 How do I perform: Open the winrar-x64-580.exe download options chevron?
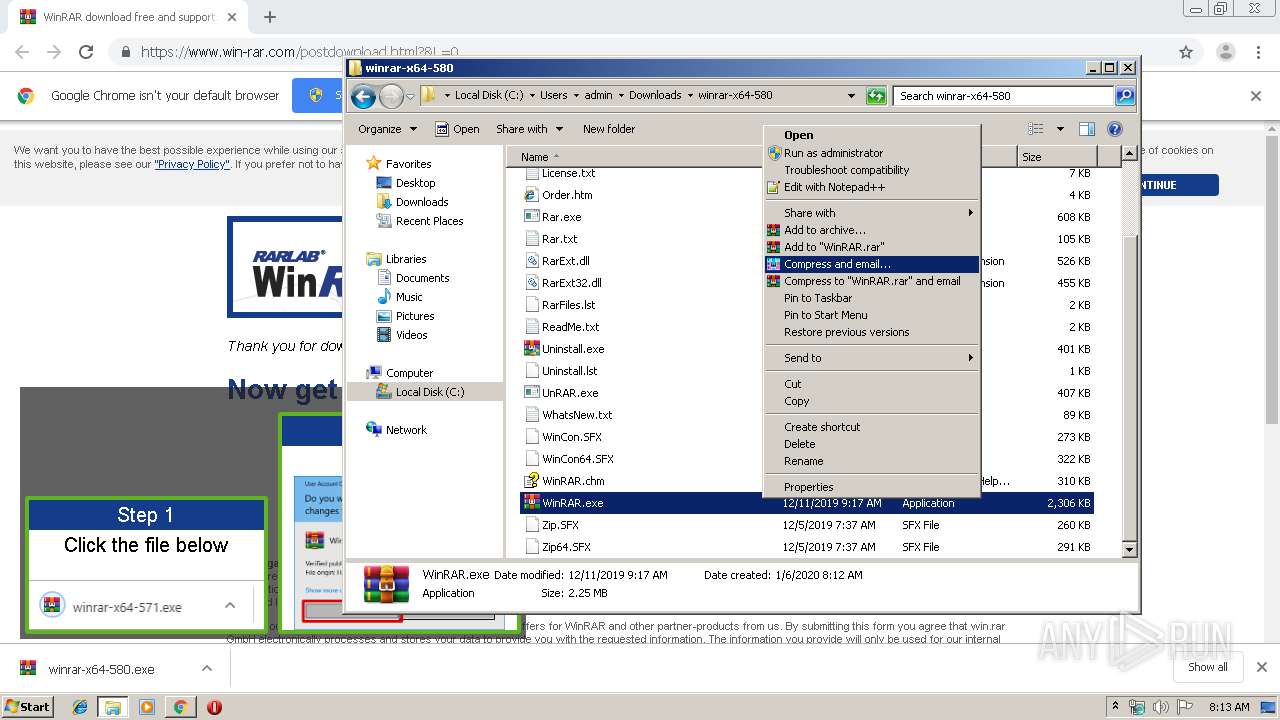pyautogui.click(x=207, y=669)
